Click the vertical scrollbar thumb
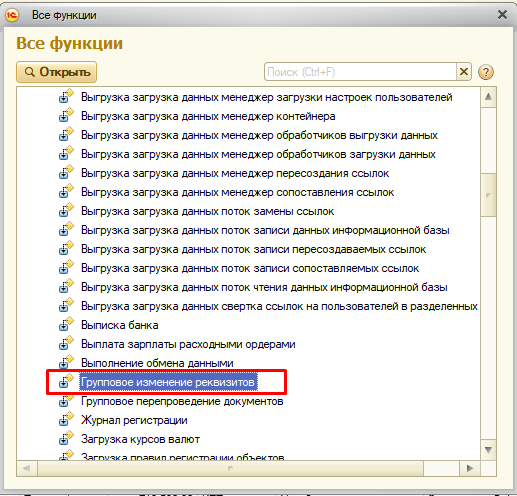The image size is (517, 496). click(488, 195)
